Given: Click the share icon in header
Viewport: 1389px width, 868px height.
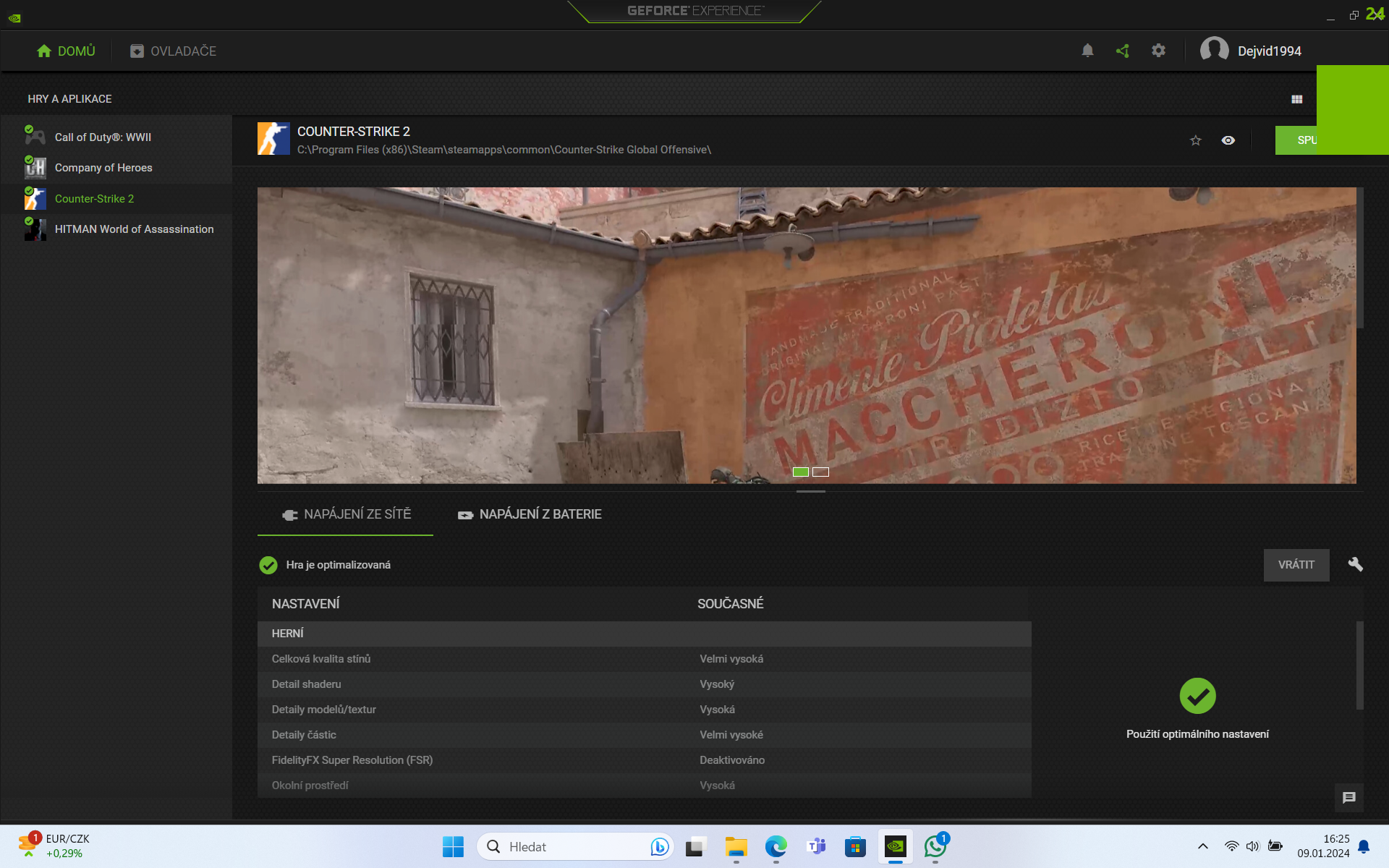Looking at the screenshot, I should tap(1123, 51).
